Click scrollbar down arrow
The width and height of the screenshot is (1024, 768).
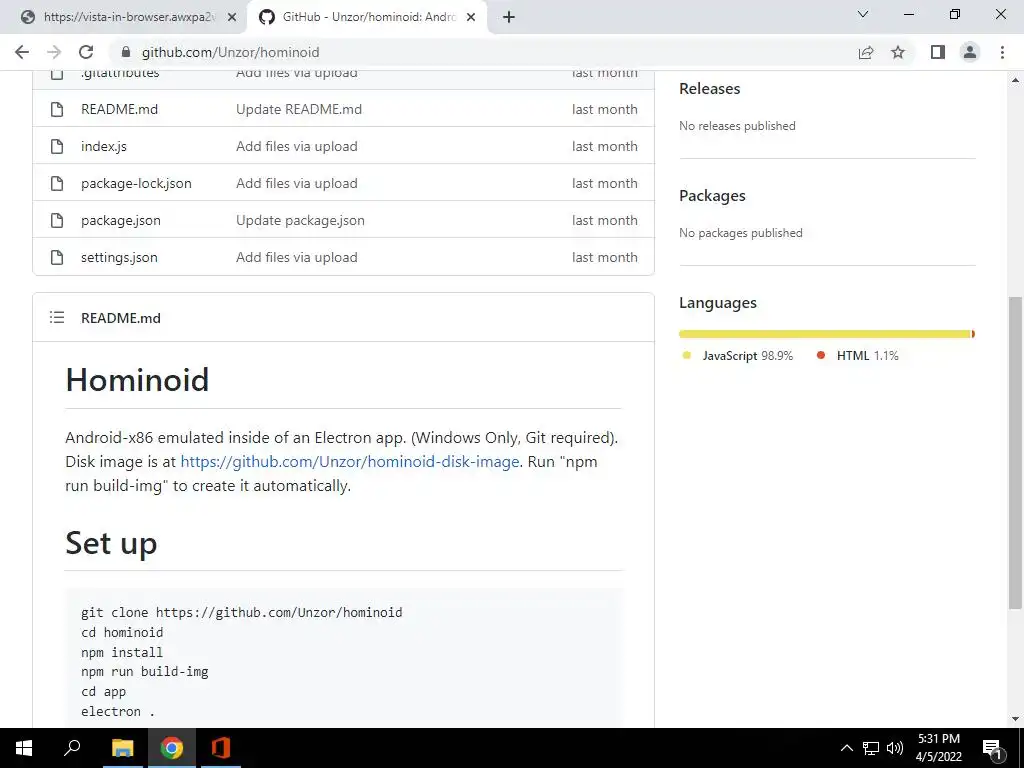[x=1015, y=719]
